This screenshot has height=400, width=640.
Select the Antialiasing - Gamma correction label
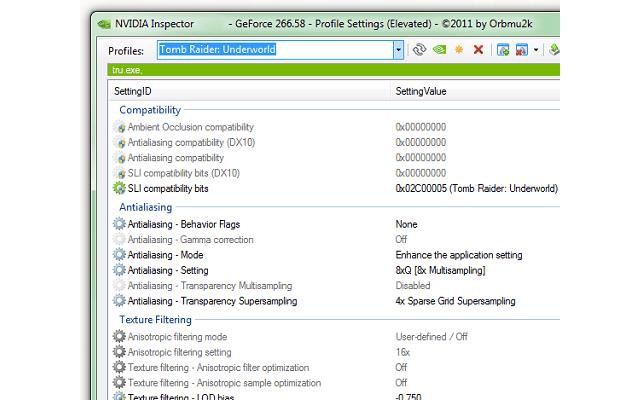[191, 239]
